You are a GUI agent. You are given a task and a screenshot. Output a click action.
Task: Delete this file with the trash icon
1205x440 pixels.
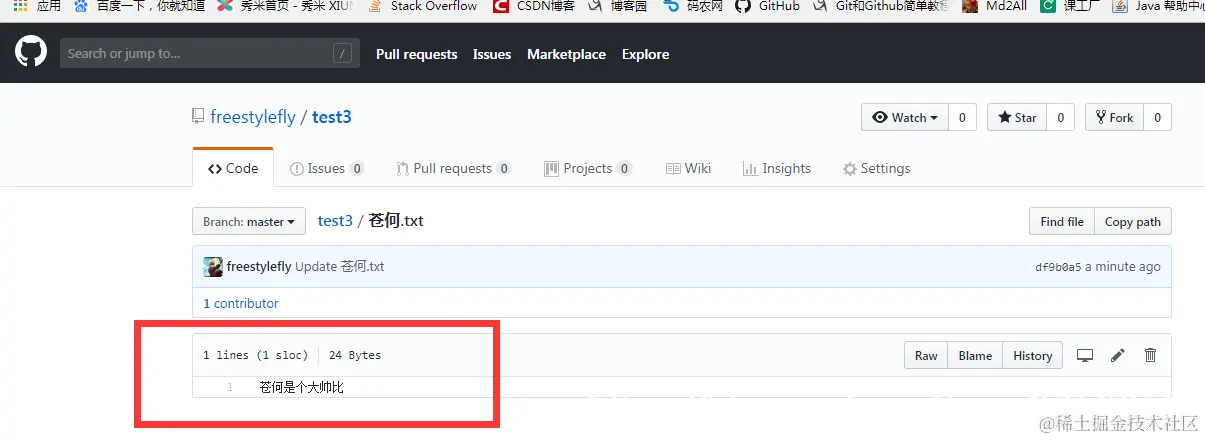point(1150,355)
